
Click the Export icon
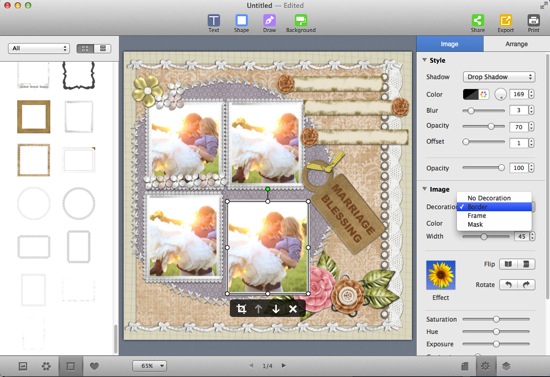505,23
